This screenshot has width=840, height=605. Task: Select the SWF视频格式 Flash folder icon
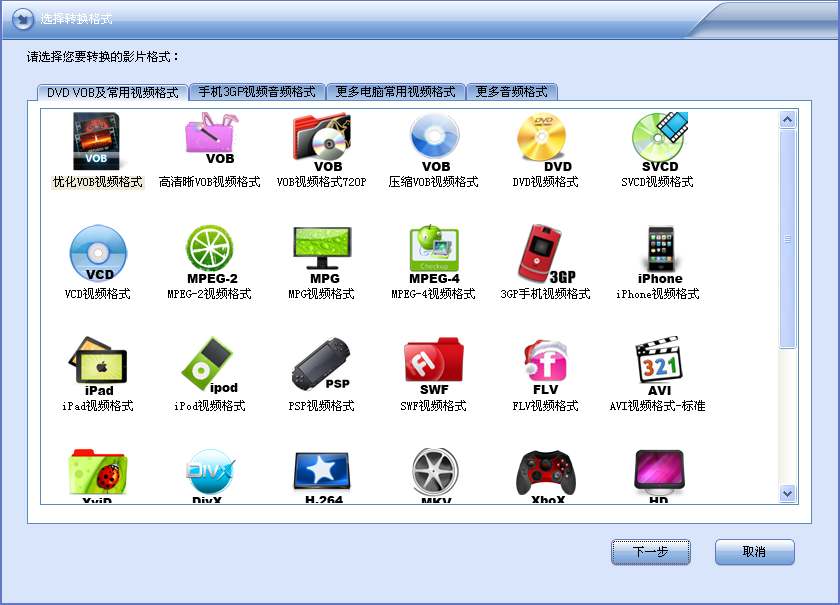[x=434, y=366]
